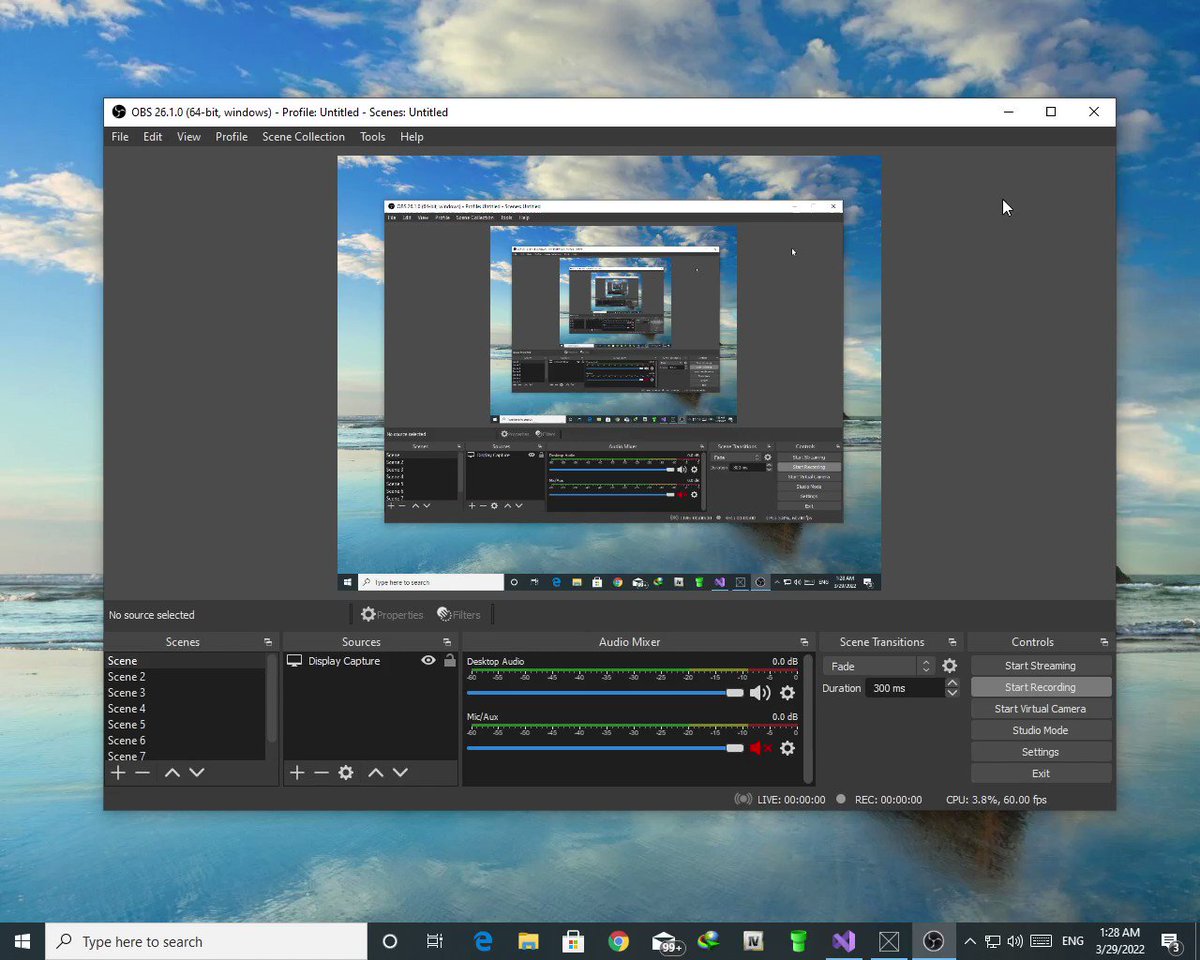This screenshot has width=1200, height=960.
Task: Click the Properties button
Action: (392, 615)
